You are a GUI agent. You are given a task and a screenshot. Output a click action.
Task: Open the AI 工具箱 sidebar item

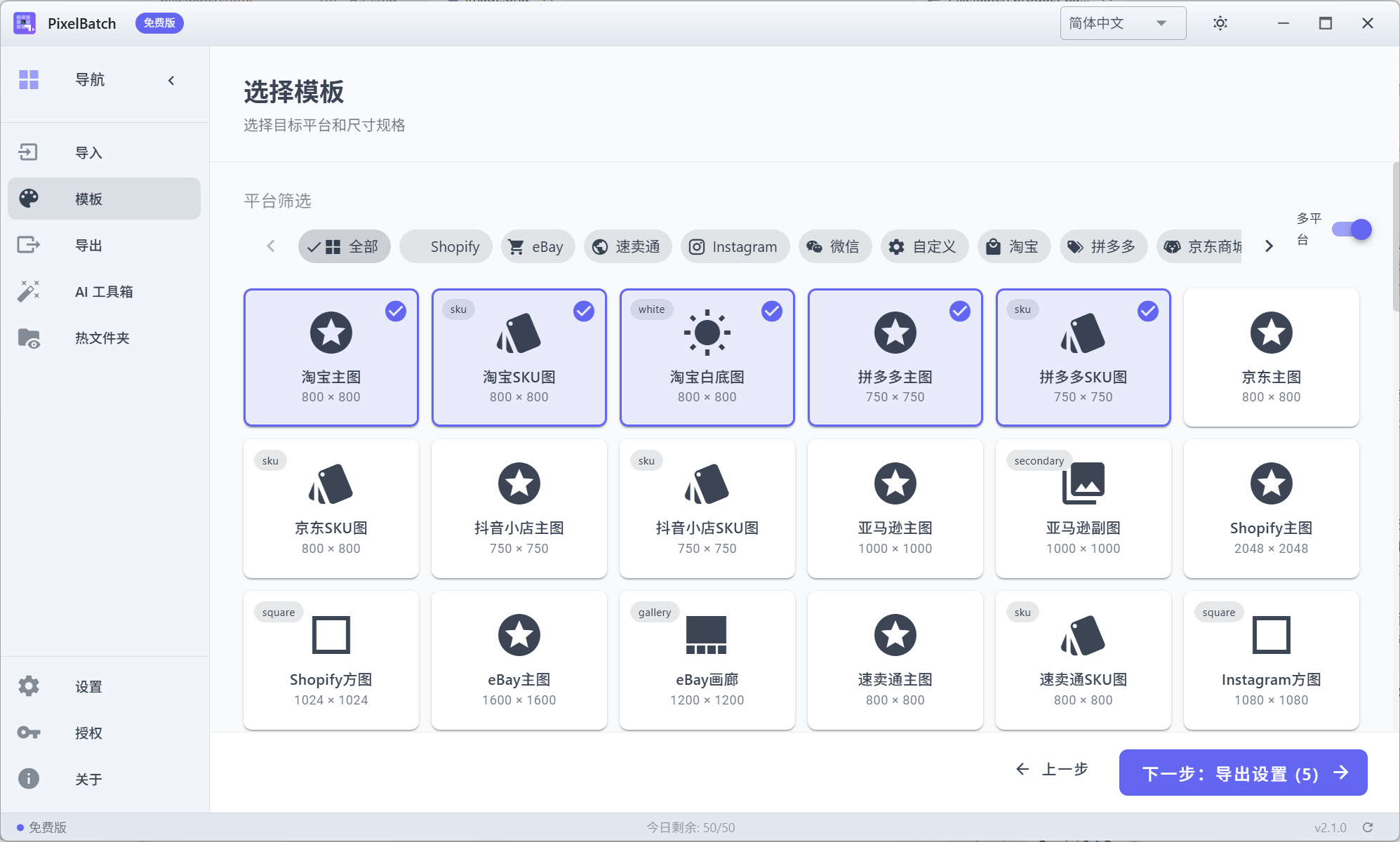[x=104, y=291]
